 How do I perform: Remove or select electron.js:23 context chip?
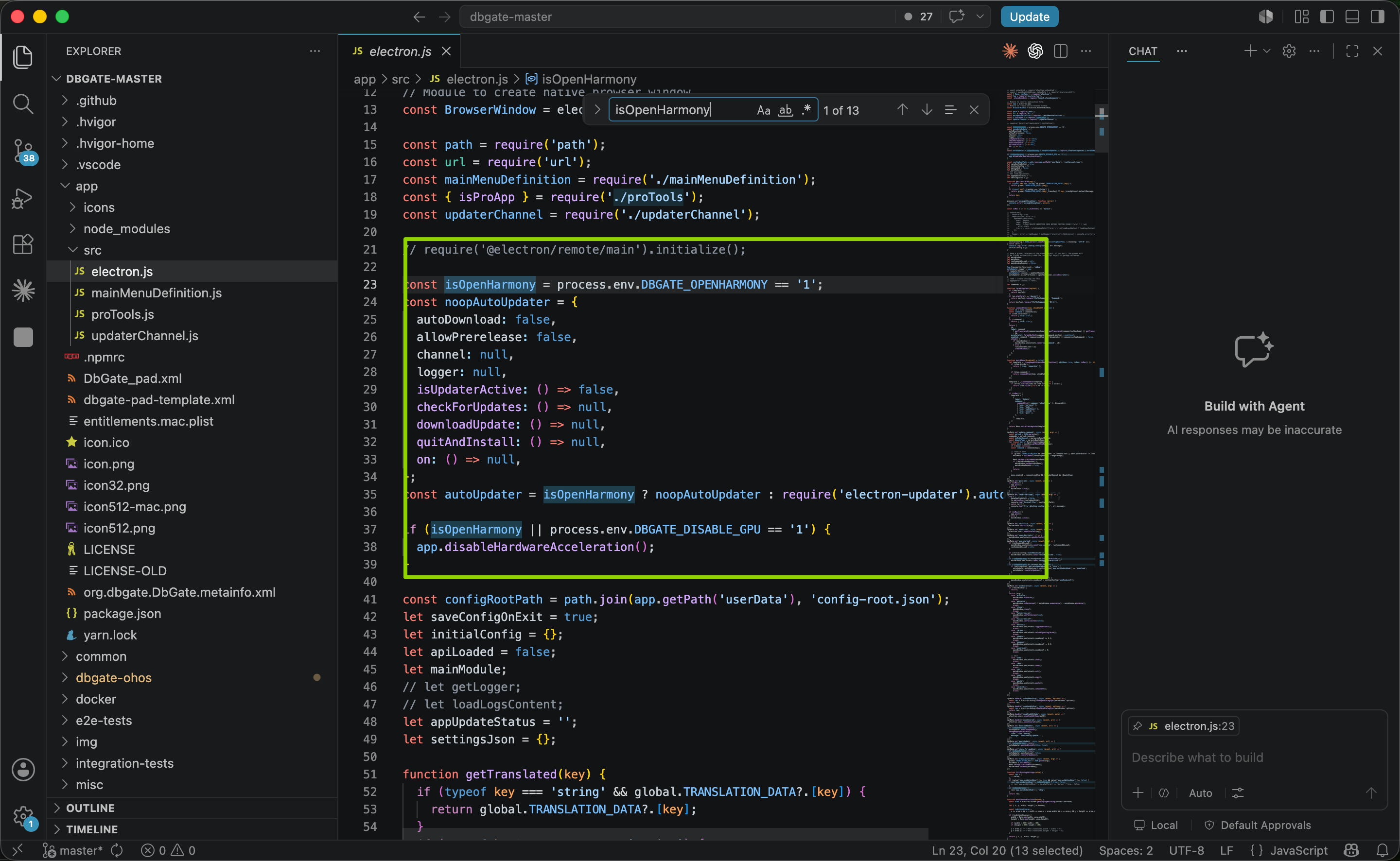pos(1184,726)
